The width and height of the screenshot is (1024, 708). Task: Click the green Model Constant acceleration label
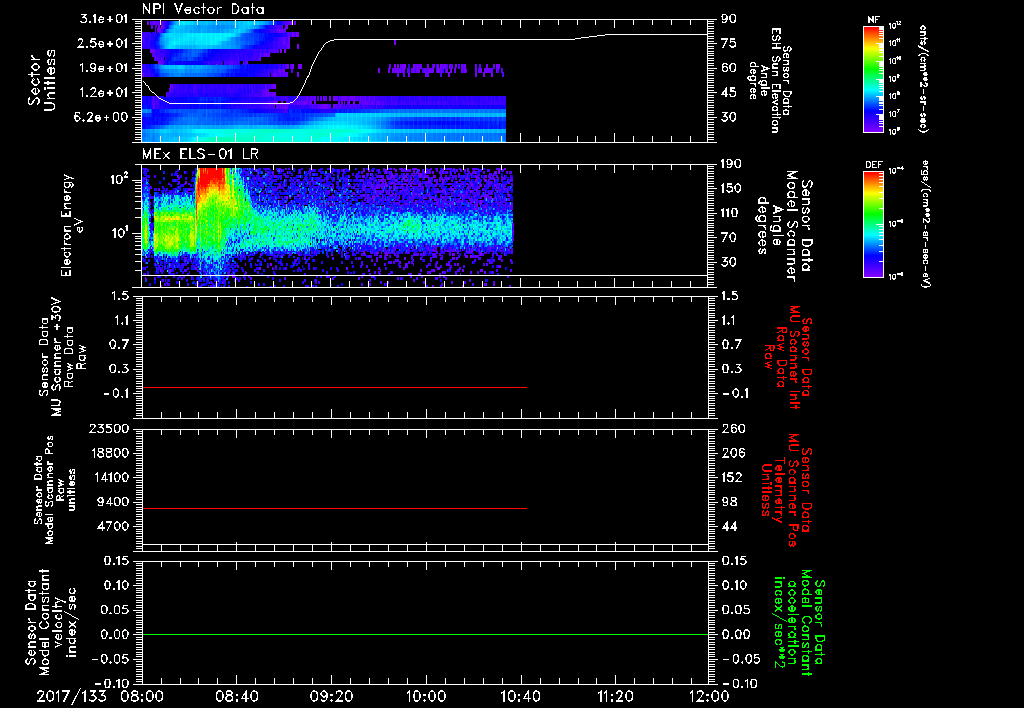[799, 624]
